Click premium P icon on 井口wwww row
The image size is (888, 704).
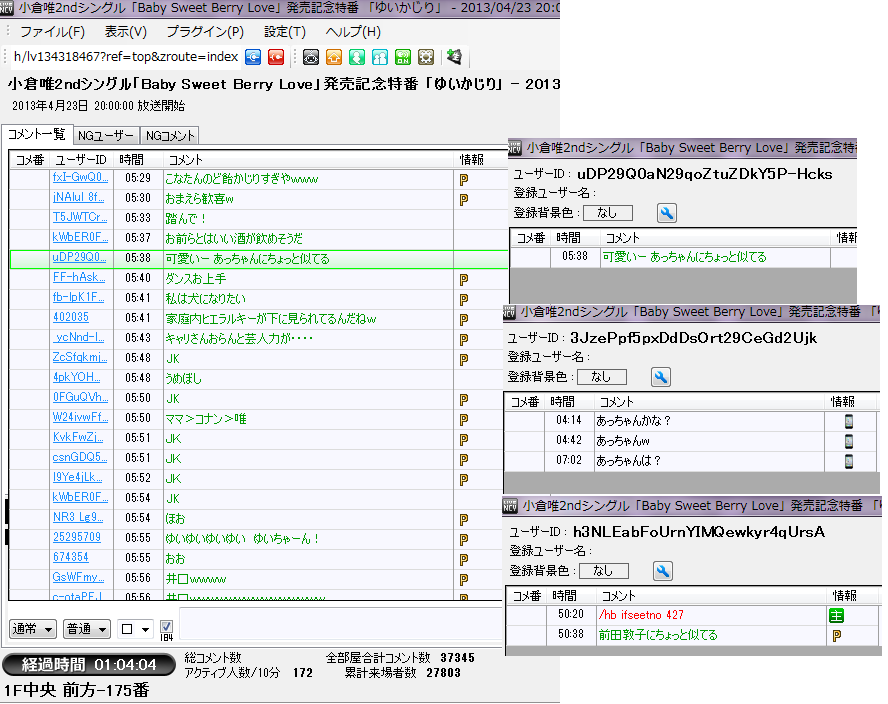point(464,579)
